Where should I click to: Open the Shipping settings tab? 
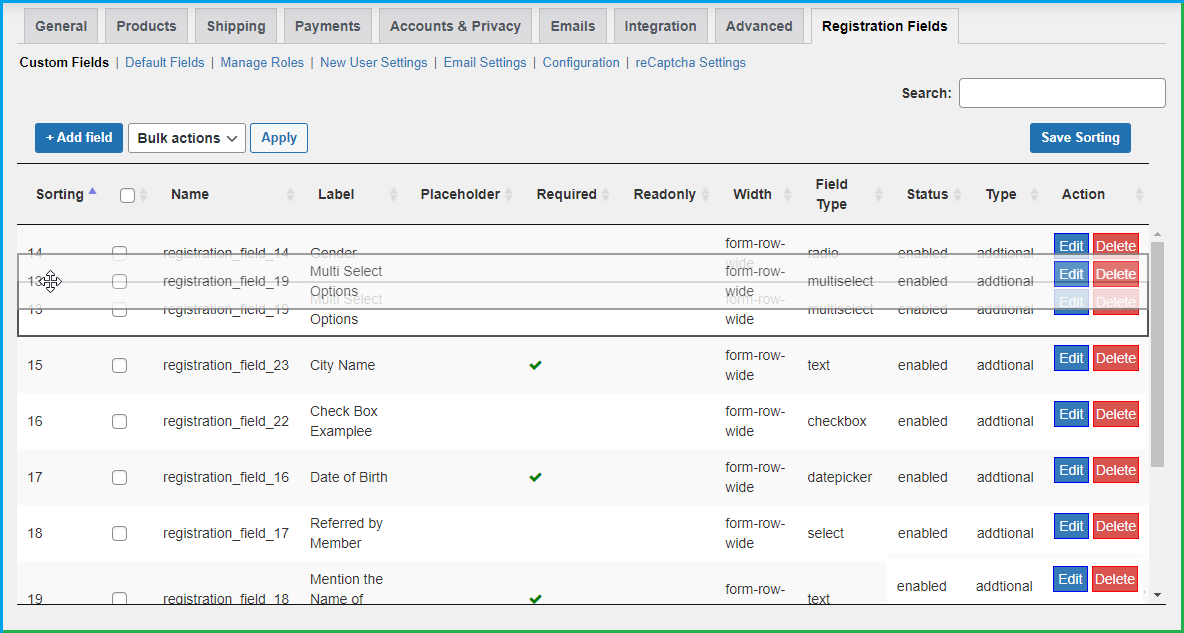coord(236,26)
